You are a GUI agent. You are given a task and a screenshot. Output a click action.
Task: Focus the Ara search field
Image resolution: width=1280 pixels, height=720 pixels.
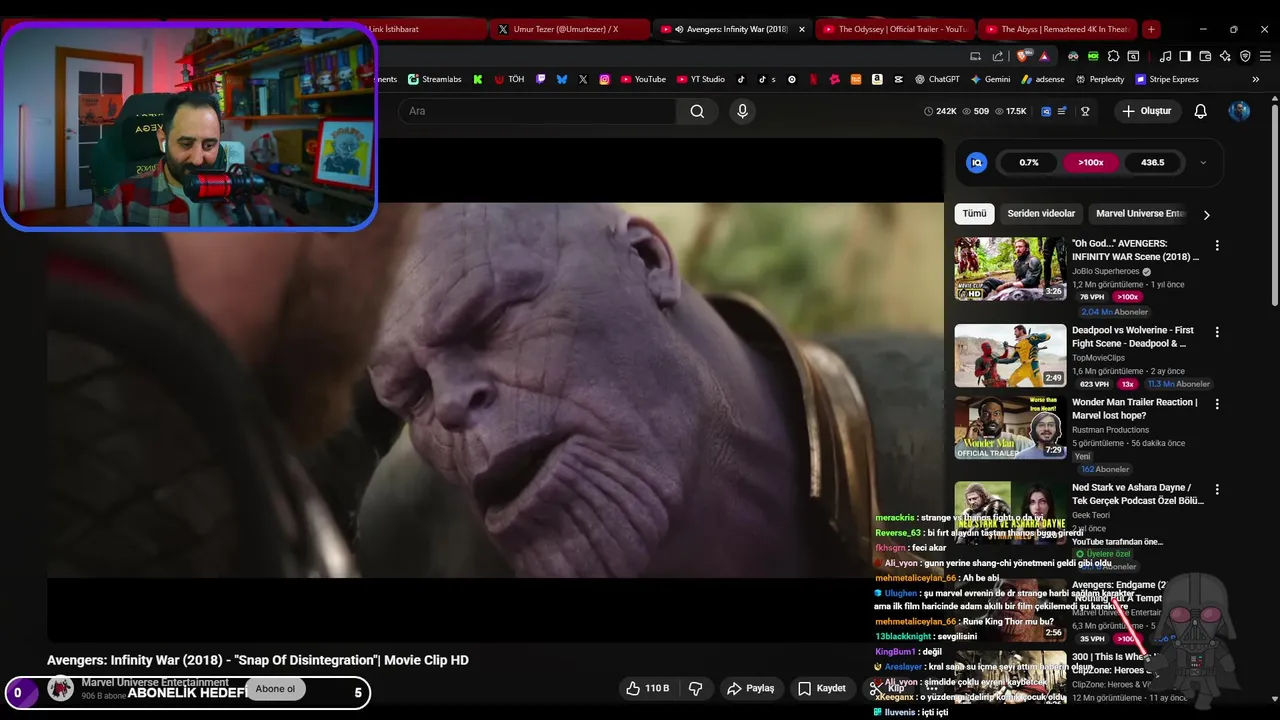[x=537, y=111]
